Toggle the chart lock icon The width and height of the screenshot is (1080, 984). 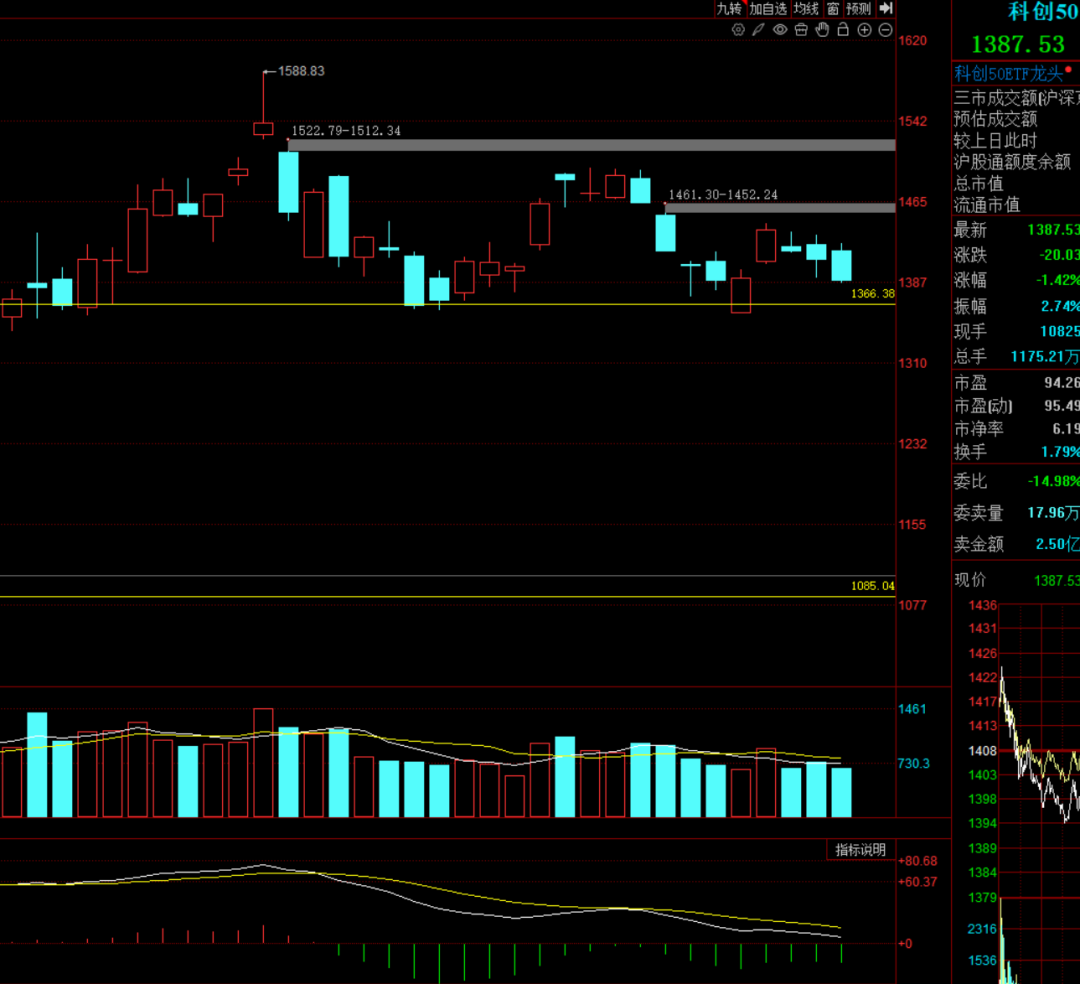(843, 30)
